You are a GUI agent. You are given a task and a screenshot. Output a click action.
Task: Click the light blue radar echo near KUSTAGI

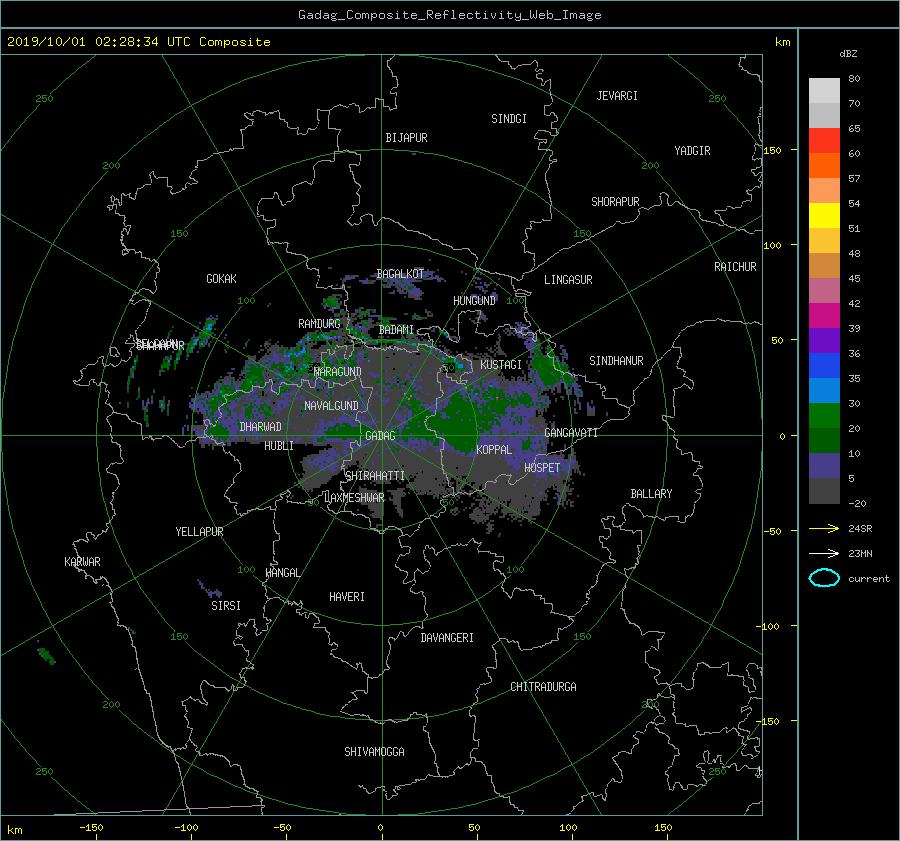(459, 366)
